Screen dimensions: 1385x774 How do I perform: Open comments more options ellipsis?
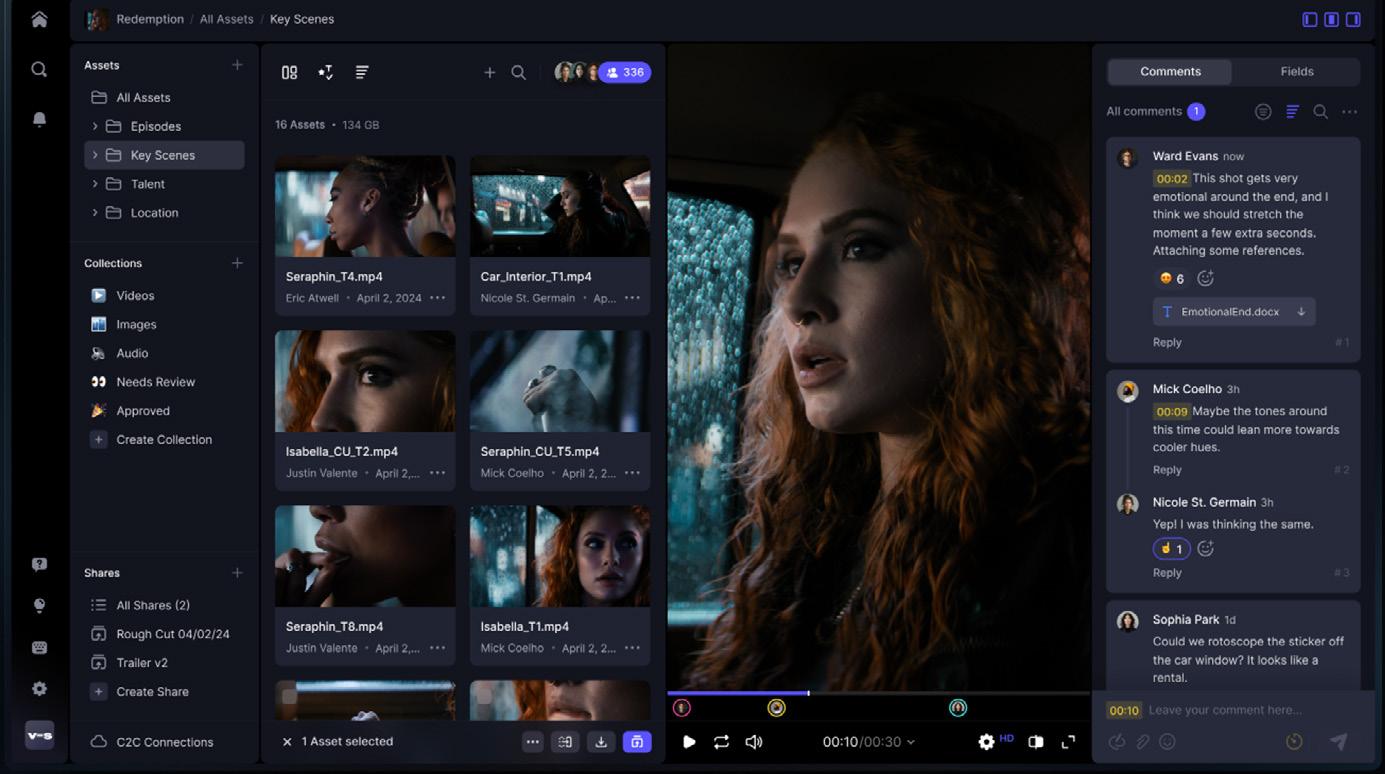(1349, 112)
